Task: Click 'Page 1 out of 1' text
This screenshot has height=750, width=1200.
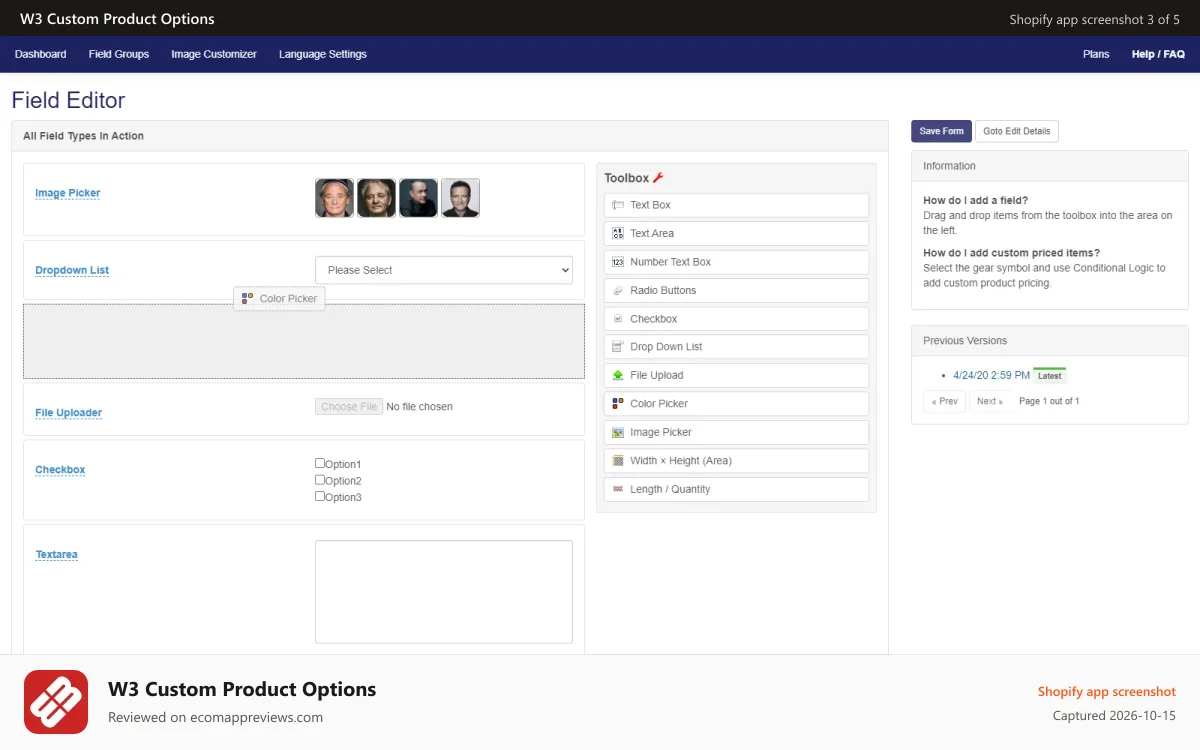Action: point(1049,401)
